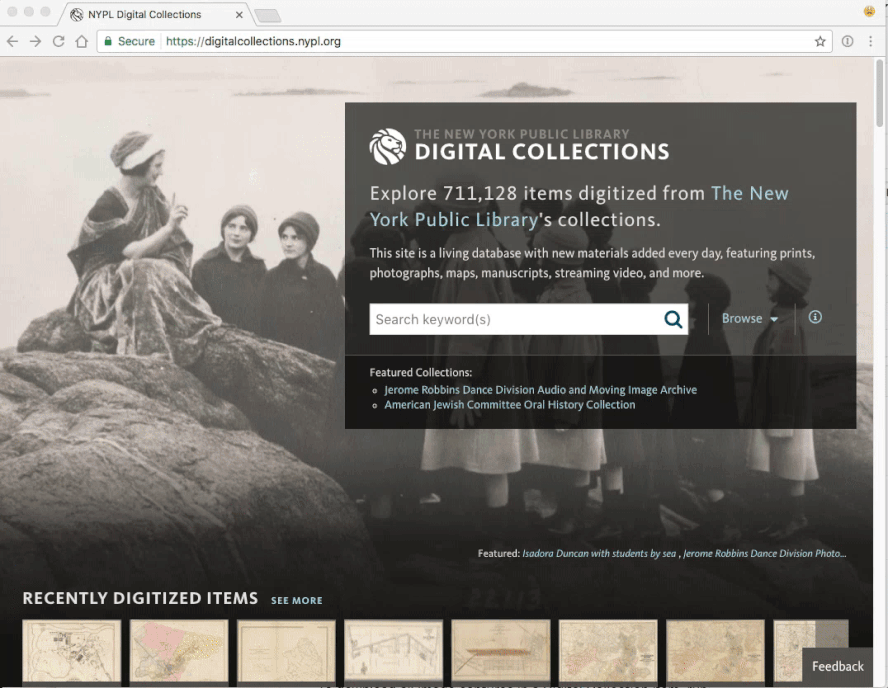Open the fifth recently digitized map thumbnail
This screenshot has height=688, width=888.
[501, 651]
